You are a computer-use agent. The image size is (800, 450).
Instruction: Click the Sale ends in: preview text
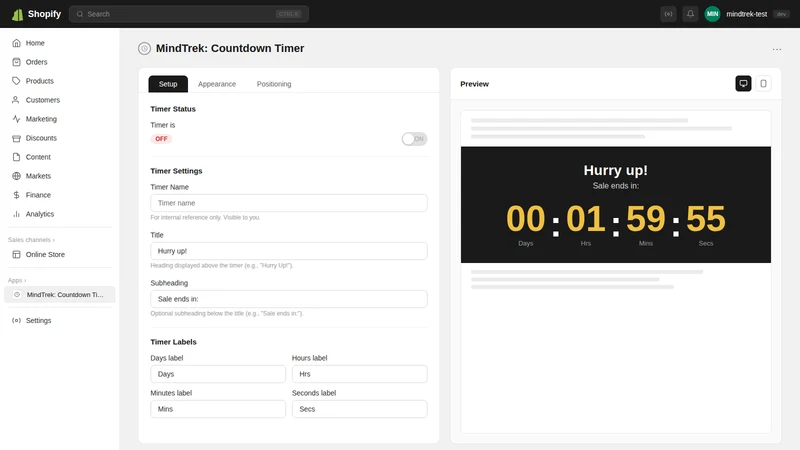tap(616, 186)
